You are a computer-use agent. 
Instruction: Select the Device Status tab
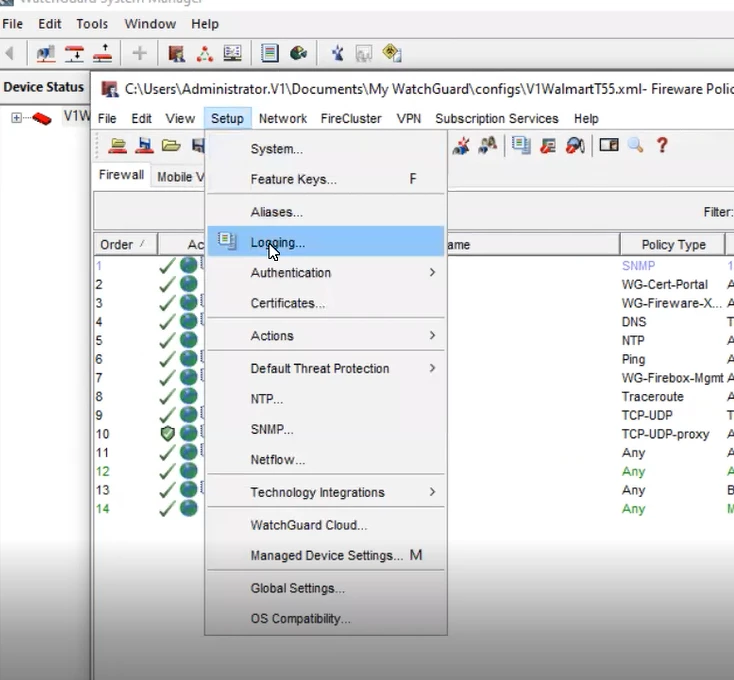[x=44, y=87]
